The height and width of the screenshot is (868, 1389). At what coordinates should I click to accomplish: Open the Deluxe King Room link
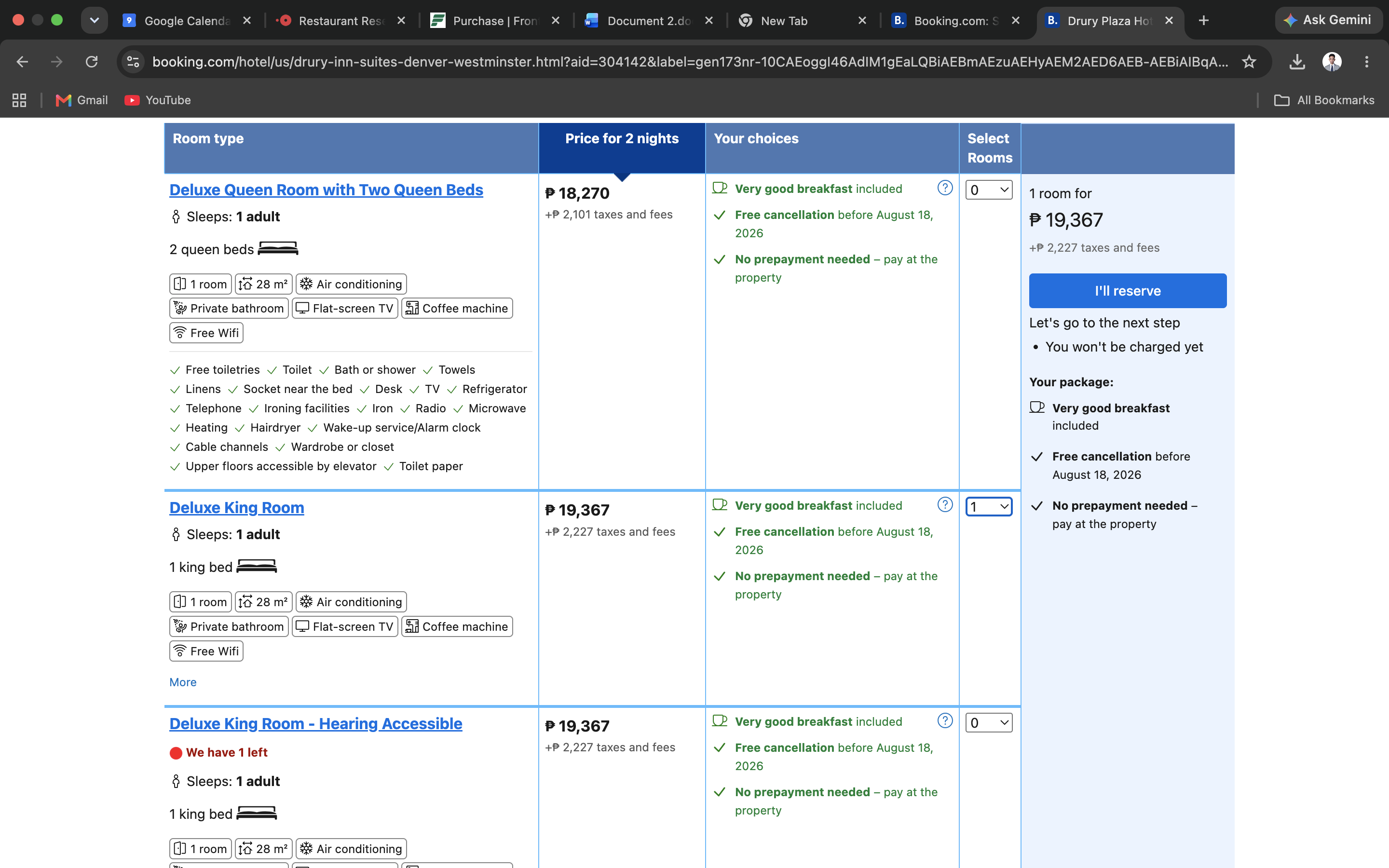tap(236, 508)
